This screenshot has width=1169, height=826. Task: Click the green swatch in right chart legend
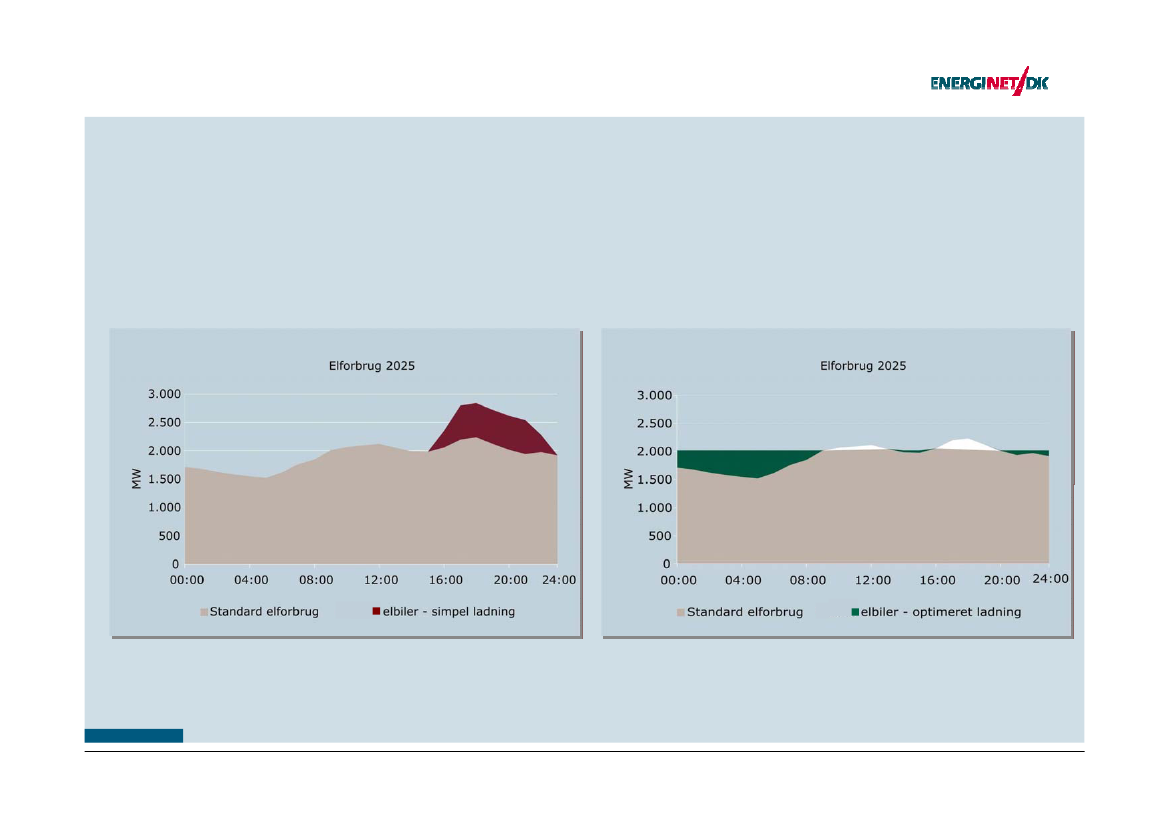[855, 612]
